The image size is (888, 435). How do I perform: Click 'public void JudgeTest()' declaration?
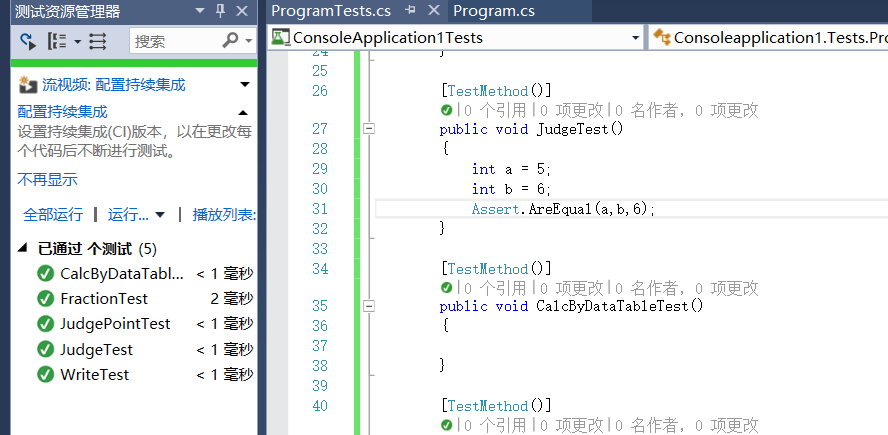(x=531, y=129)
